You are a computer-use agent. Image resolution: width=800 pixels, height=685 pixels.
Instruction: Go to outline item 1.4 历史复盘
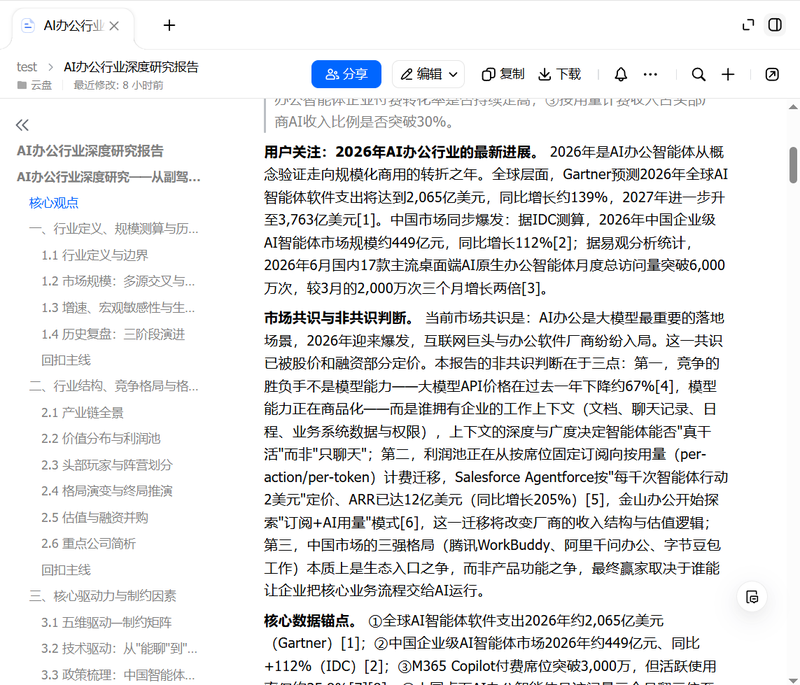[x=113, y=335]
